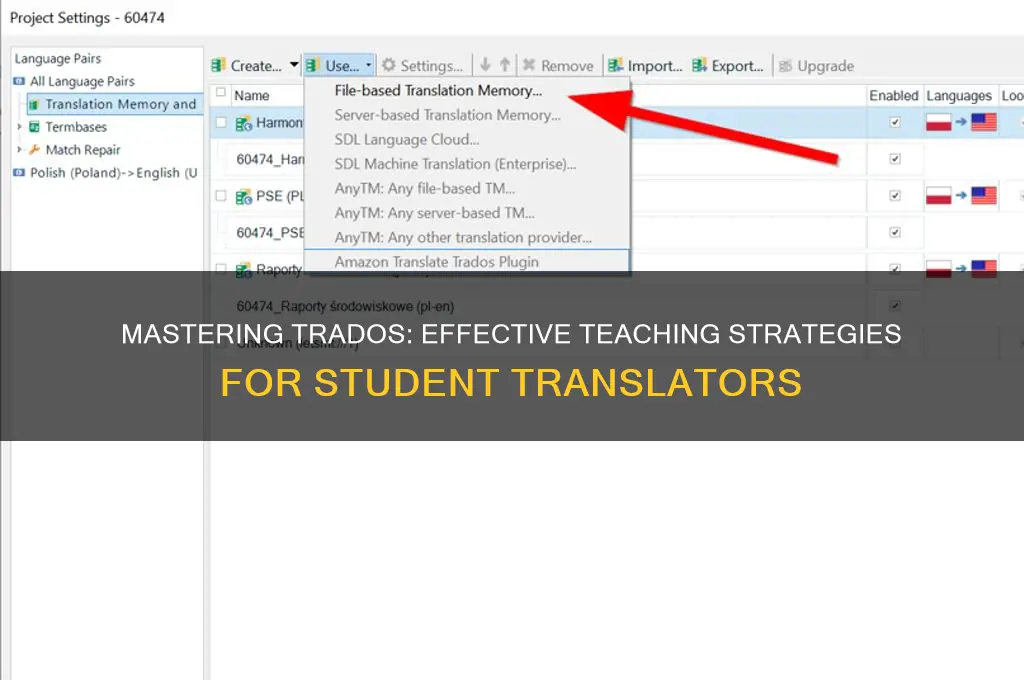Tick the Harmon row selection checkbox
1024x680 pixels.
tap(221, 122)
